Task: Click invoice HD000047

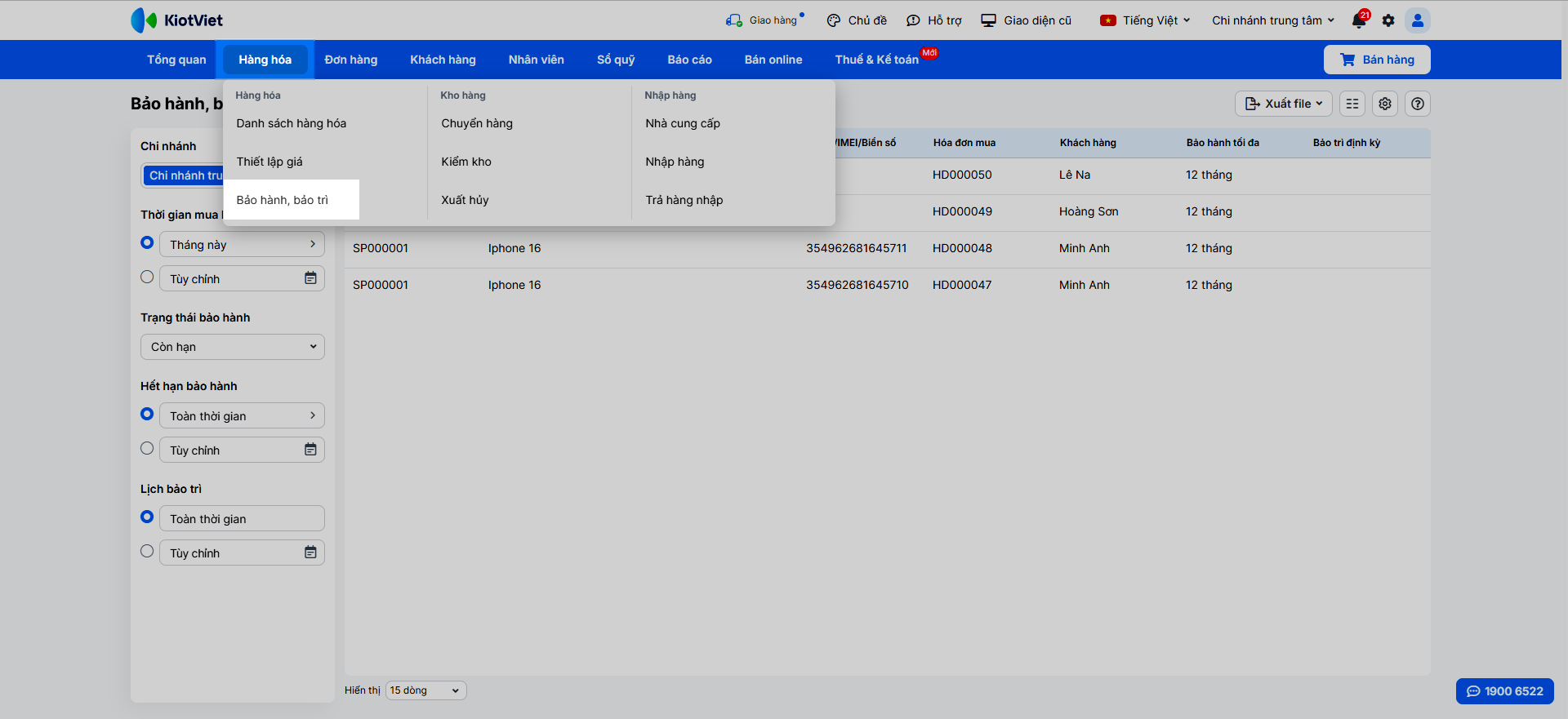Action: pyautogui.click(x=962, y=285)
